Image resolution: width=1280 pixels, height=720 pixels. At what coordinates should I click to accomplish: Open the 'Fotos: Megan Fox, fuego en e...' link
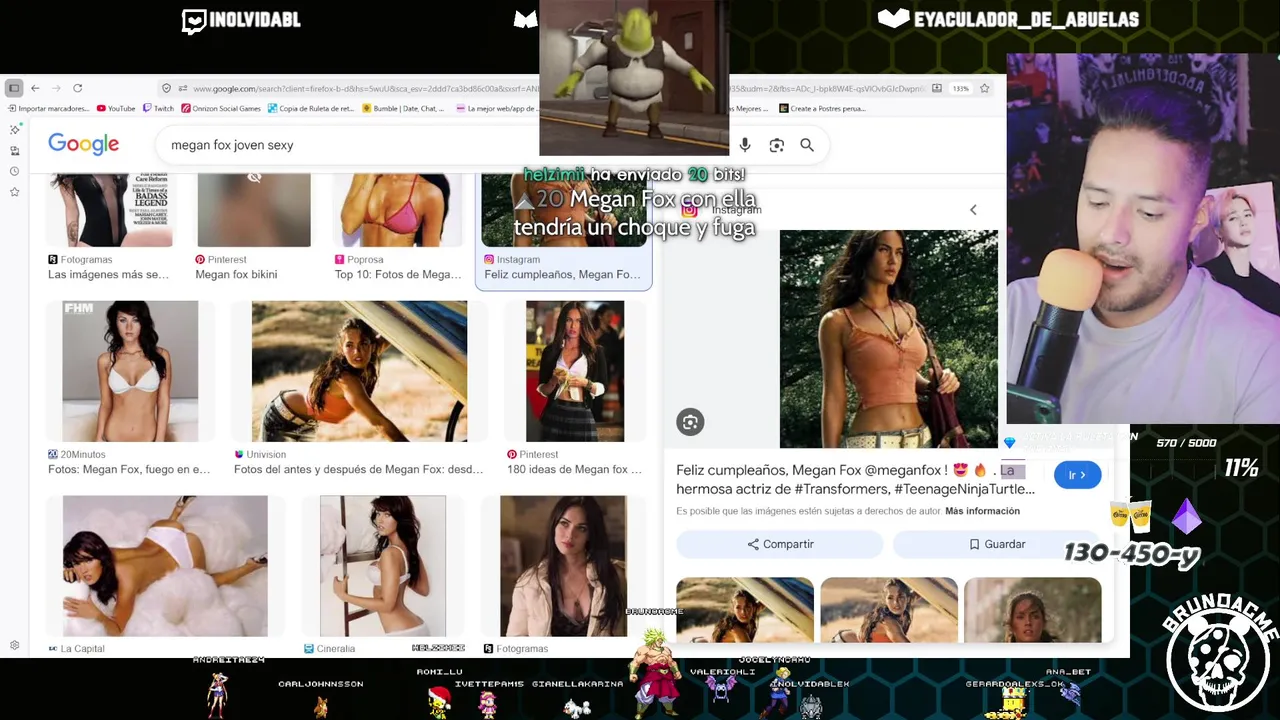[x=129, y=469]
